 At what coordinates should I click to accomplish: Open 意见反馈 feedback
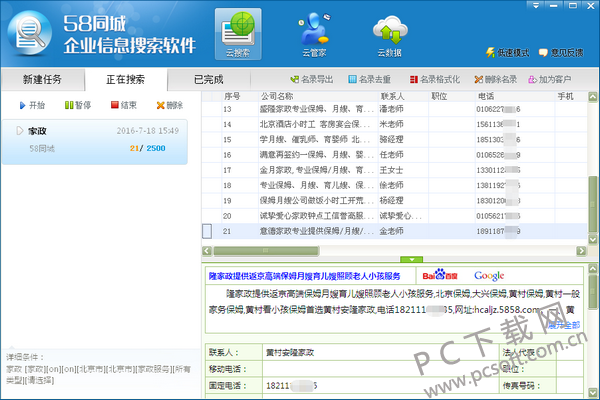561,53
